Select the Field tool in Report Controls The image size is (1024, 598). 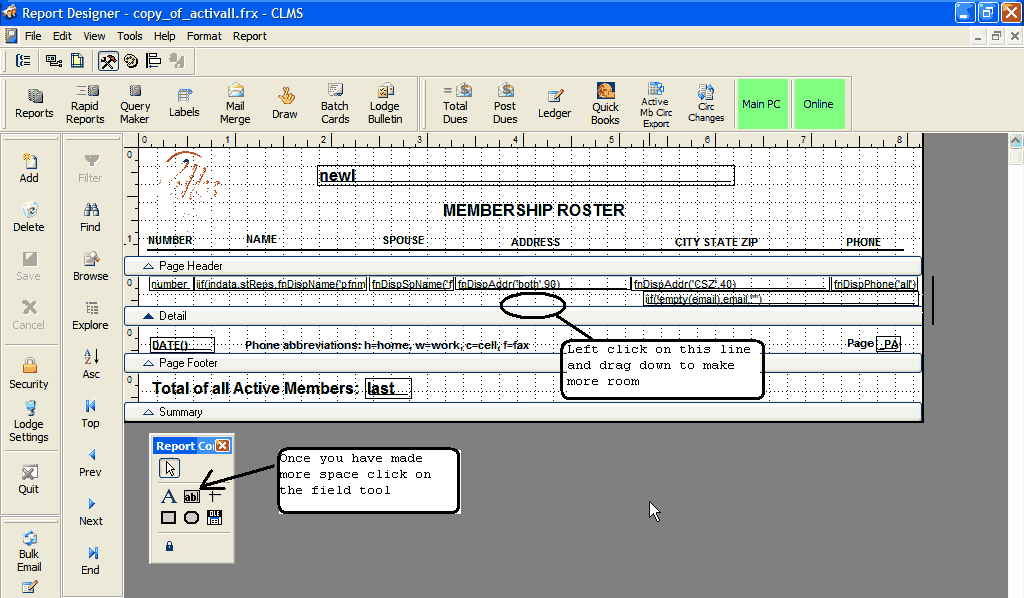[192, 496]
